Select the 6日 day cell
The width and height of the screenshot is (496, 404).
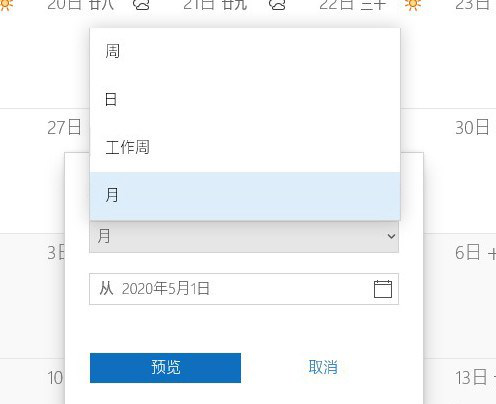coord(468,253)
